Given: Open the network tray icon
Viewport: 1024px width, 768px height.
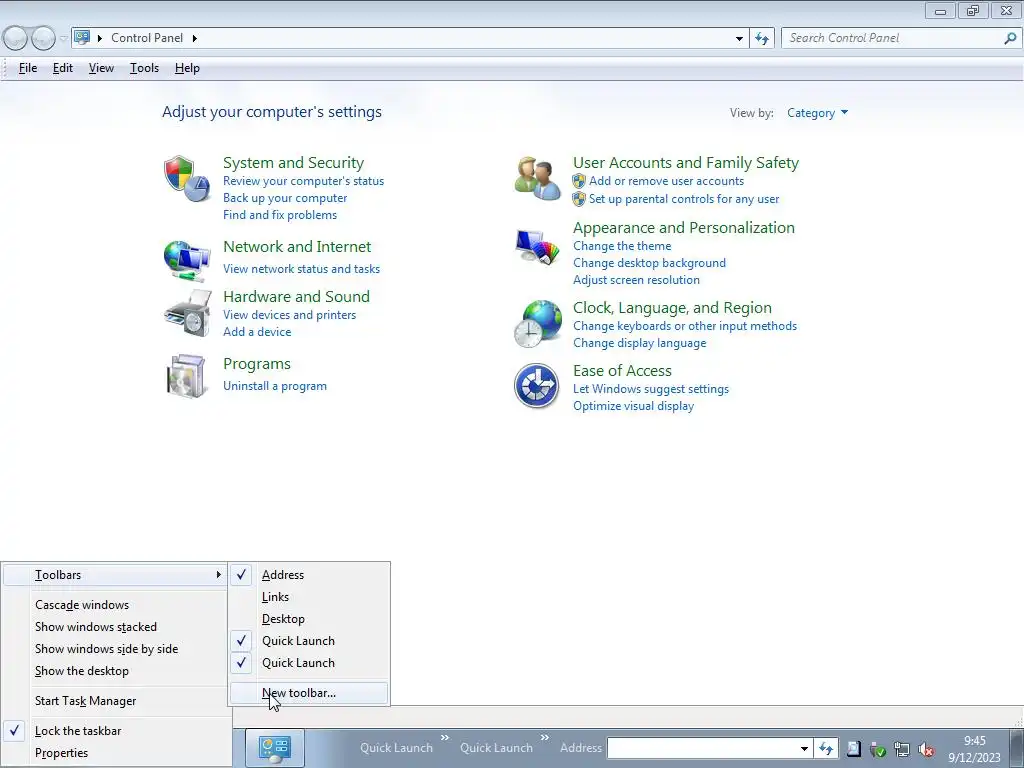Looking at the screenshot, I should click(x=902, y=749).
